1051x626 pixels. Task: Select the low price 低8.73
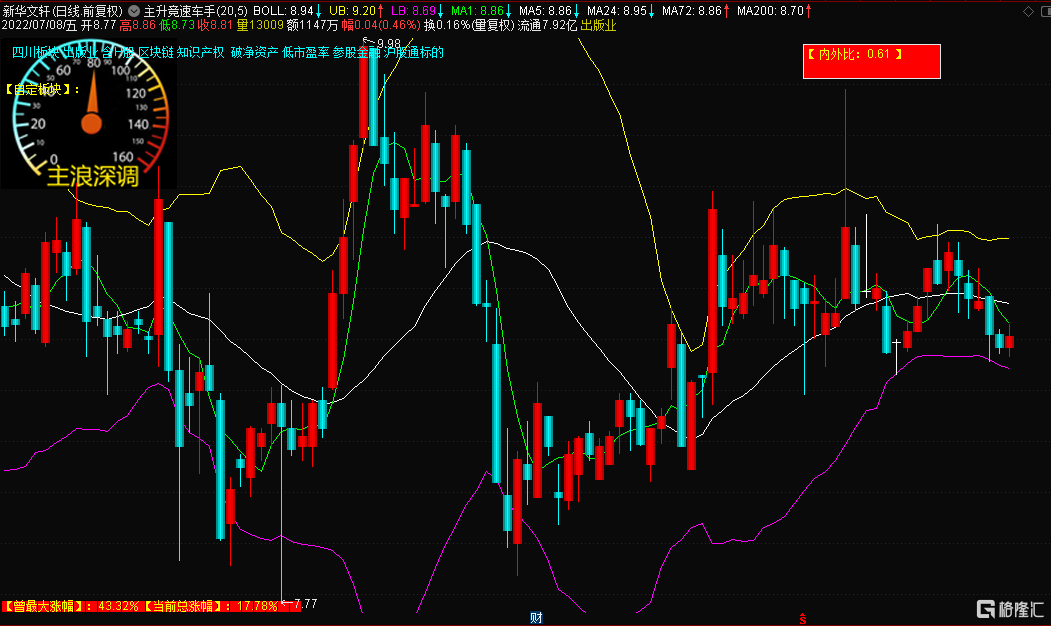coord(176,25)
